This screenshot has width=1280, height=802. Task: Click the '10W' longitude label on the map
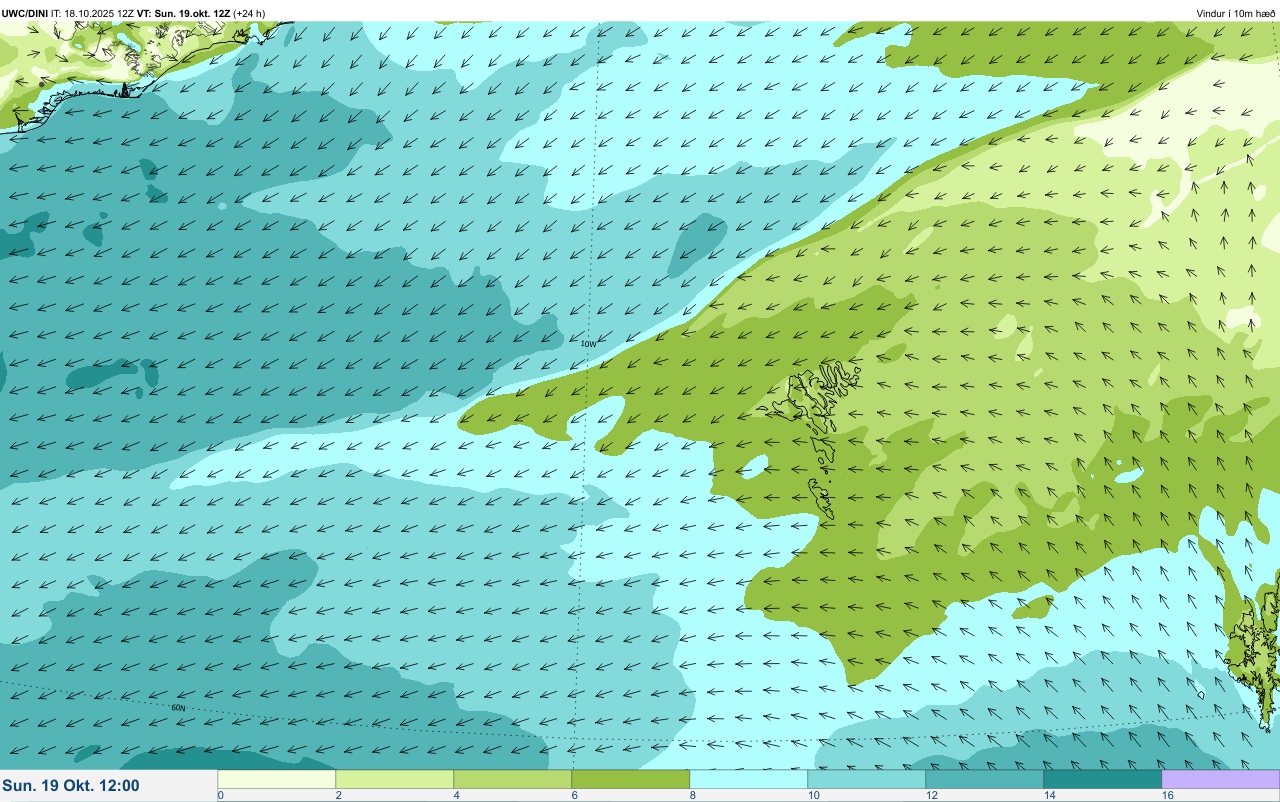click(589, 344)
